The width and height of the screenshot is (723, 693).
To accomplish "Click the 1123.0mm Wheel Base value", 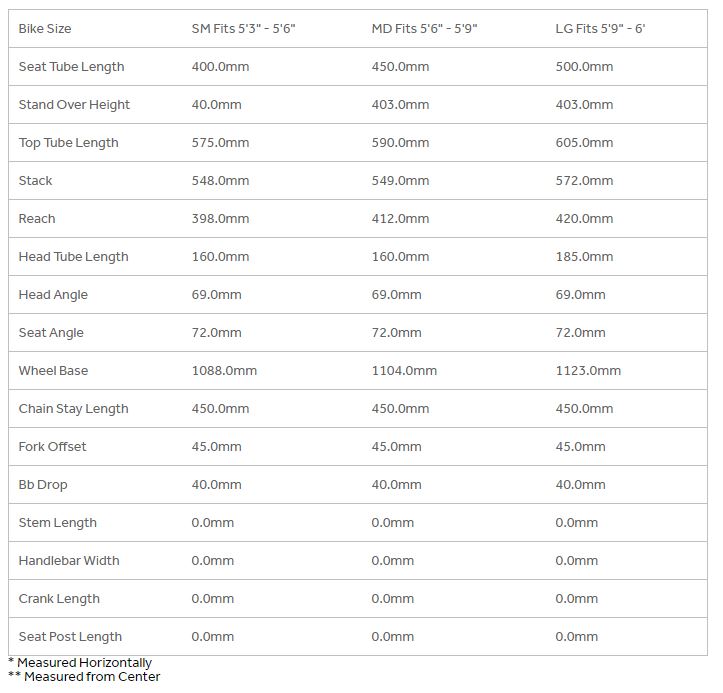I will click(x=588, y=371).
